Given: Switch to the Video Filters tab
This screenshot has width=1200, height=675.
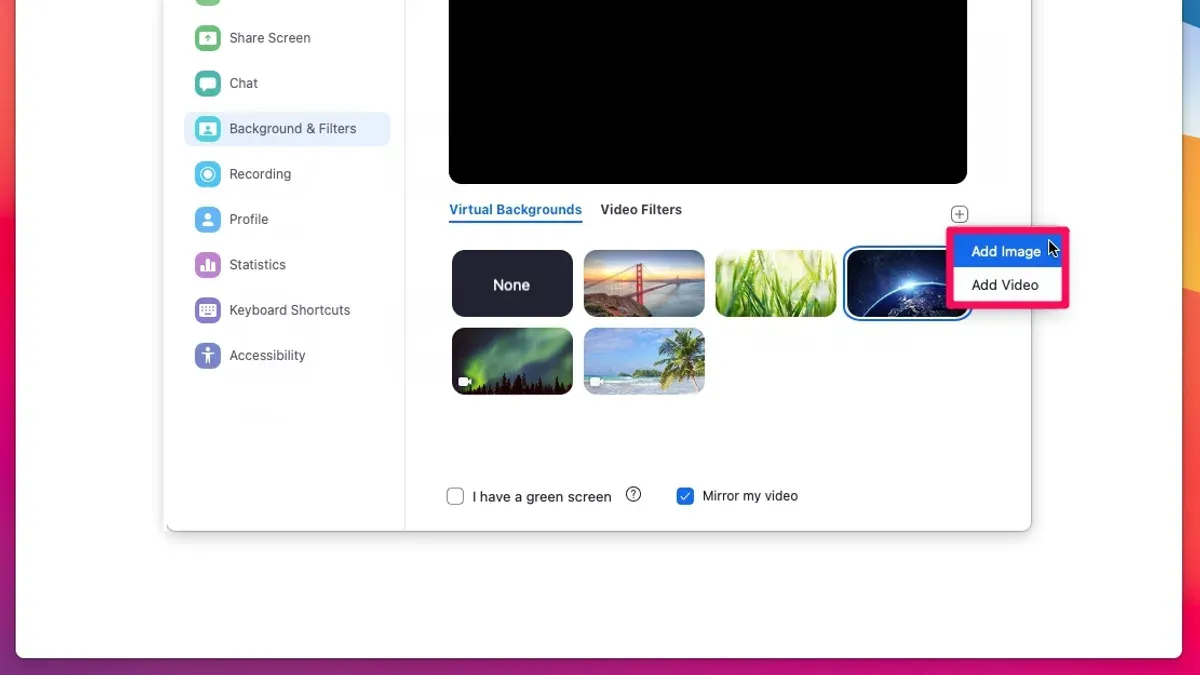Looking at the screenshot, I should click(641, 210).
